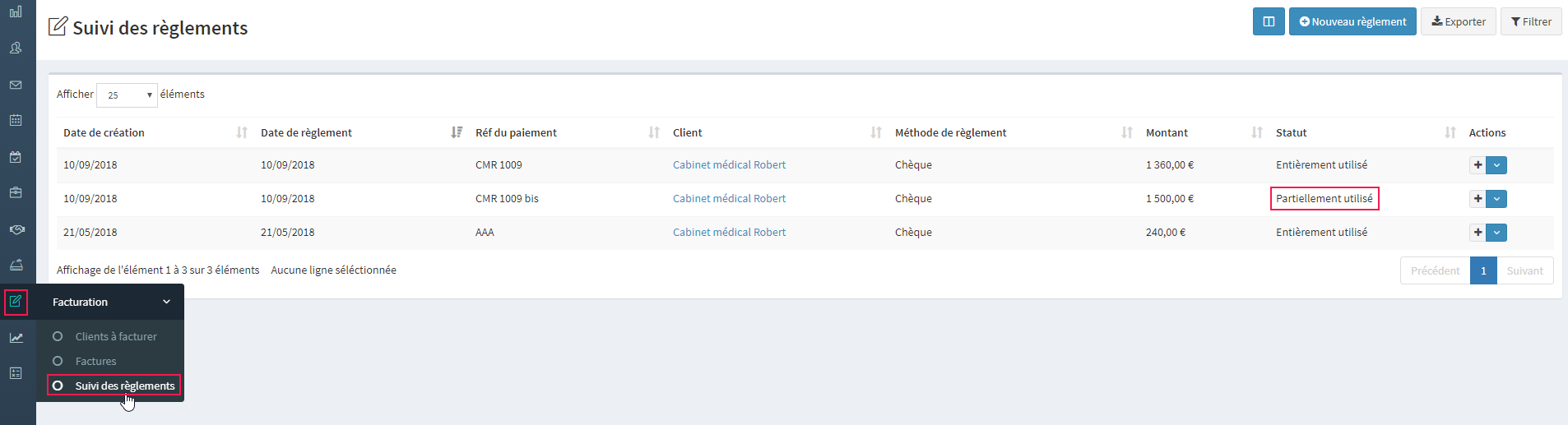Add with plus icon on CMR 1009 bis row
This screenshot has height=425, width=1568.
point(1478,199)
